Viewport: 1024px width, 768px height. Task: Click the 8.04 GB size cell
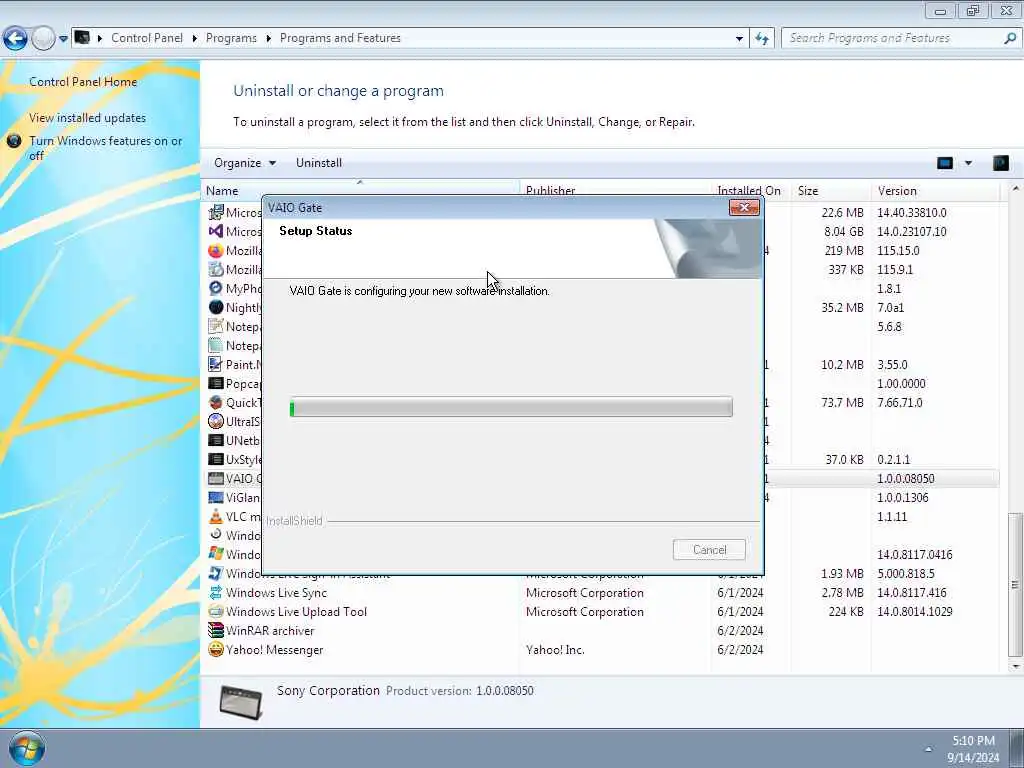(x=843, y=231)
